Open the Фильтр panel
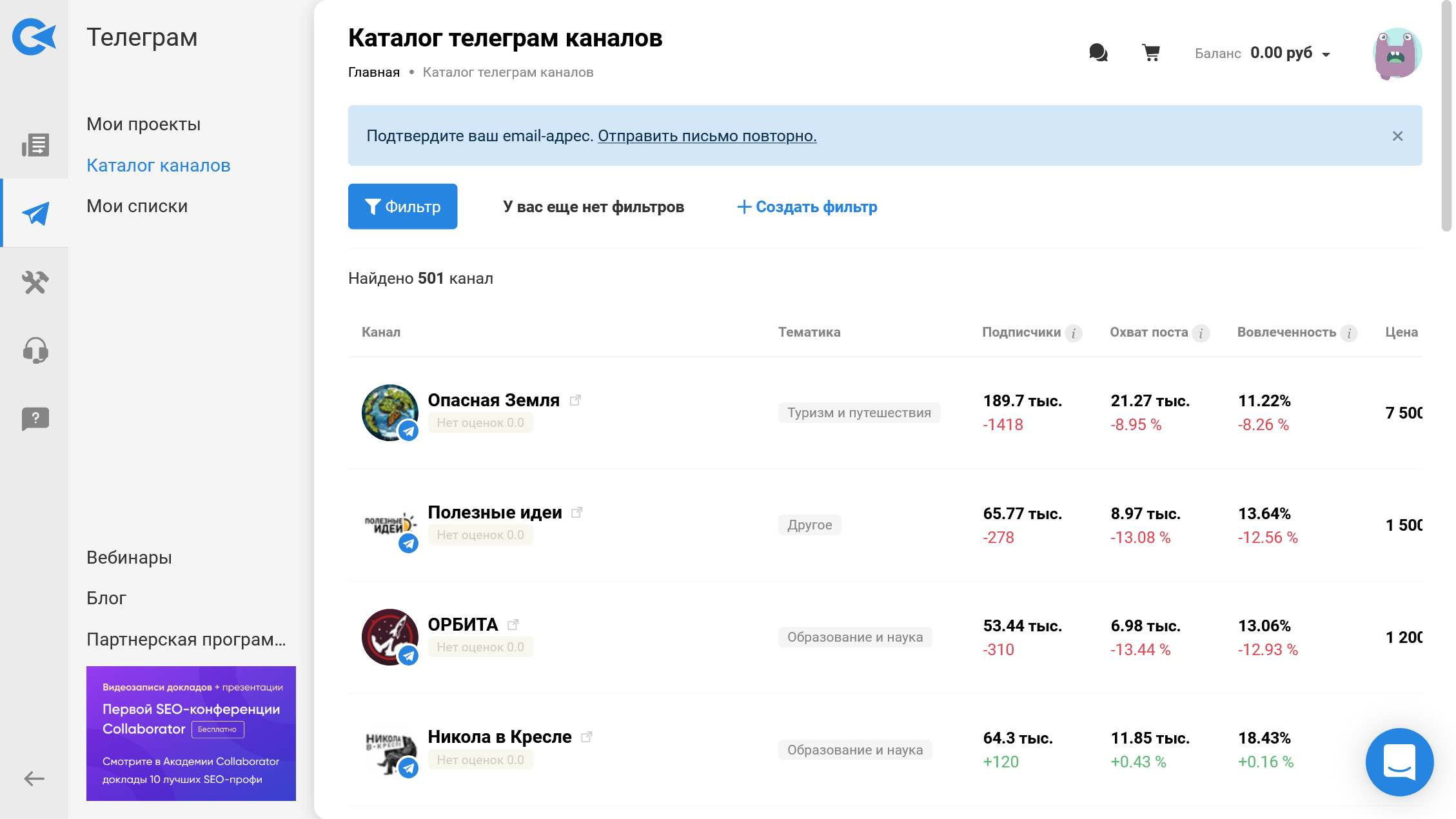This screenshot has width=1456, height=819. [x=402, y=206]
